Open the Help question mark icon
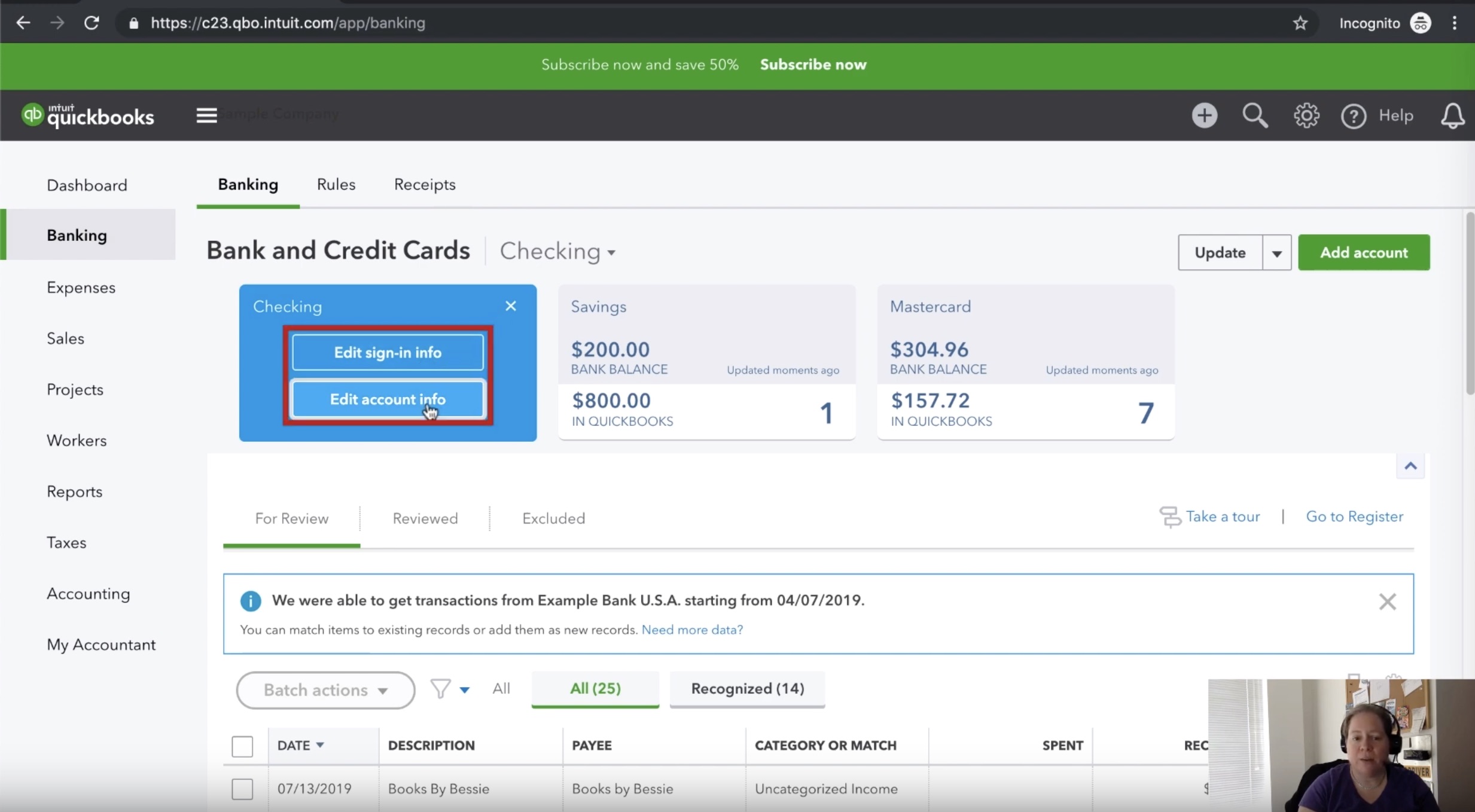The image size is (1475, 812). tap(1354, 116)
